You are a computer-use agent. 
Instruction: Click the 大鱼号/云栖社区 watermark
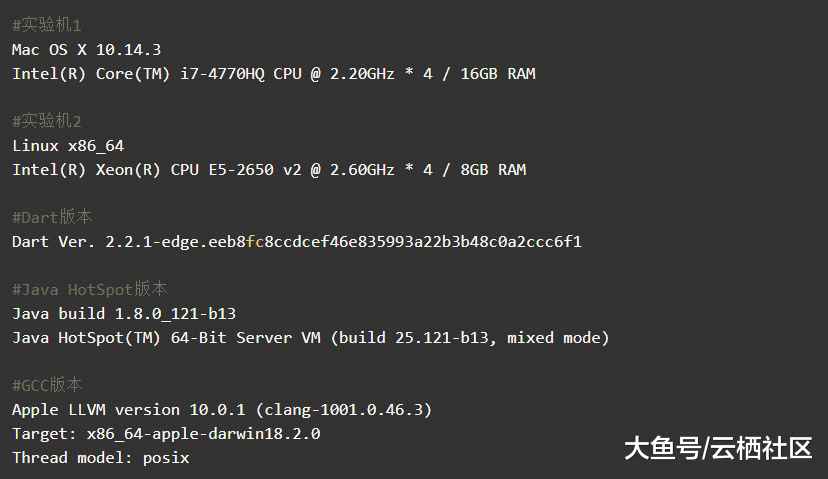[x=718, y=448]
